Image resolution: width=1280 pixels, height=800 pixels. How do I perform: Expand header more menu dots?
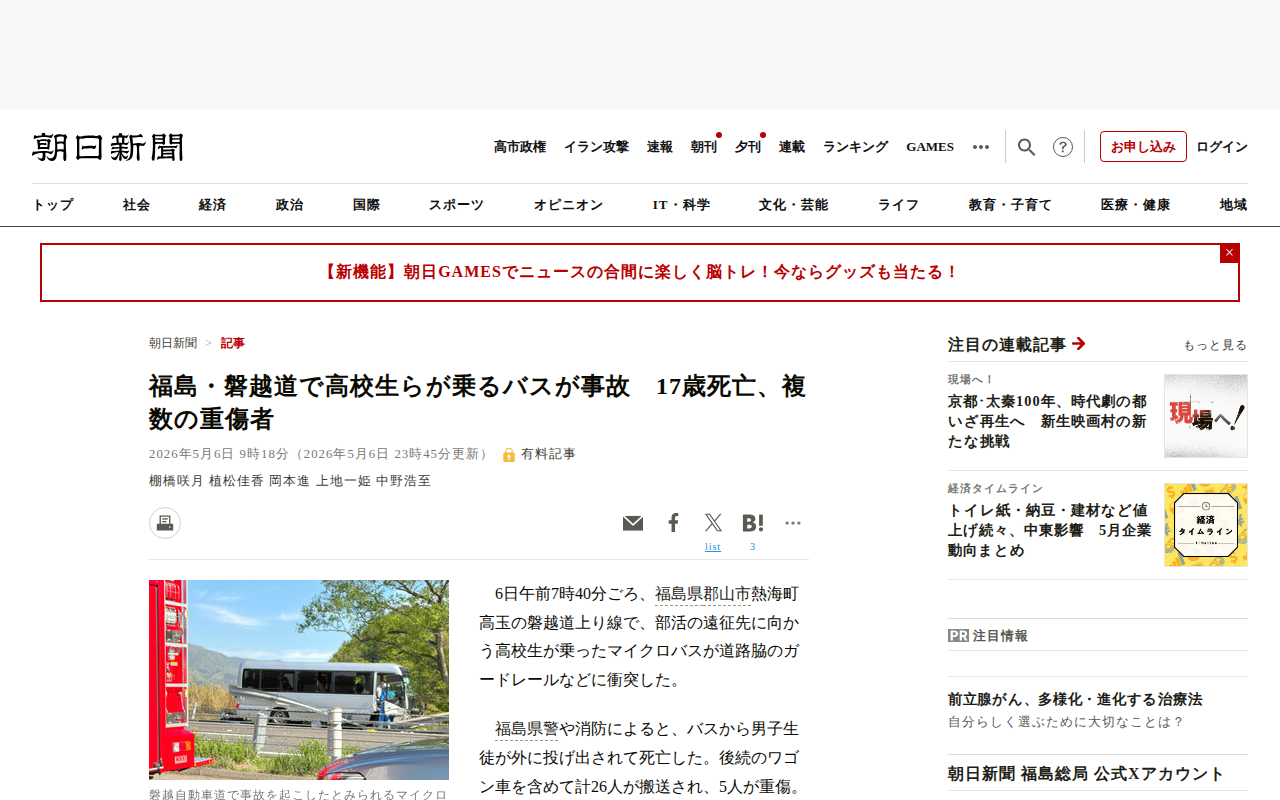(x=981, y=147)
